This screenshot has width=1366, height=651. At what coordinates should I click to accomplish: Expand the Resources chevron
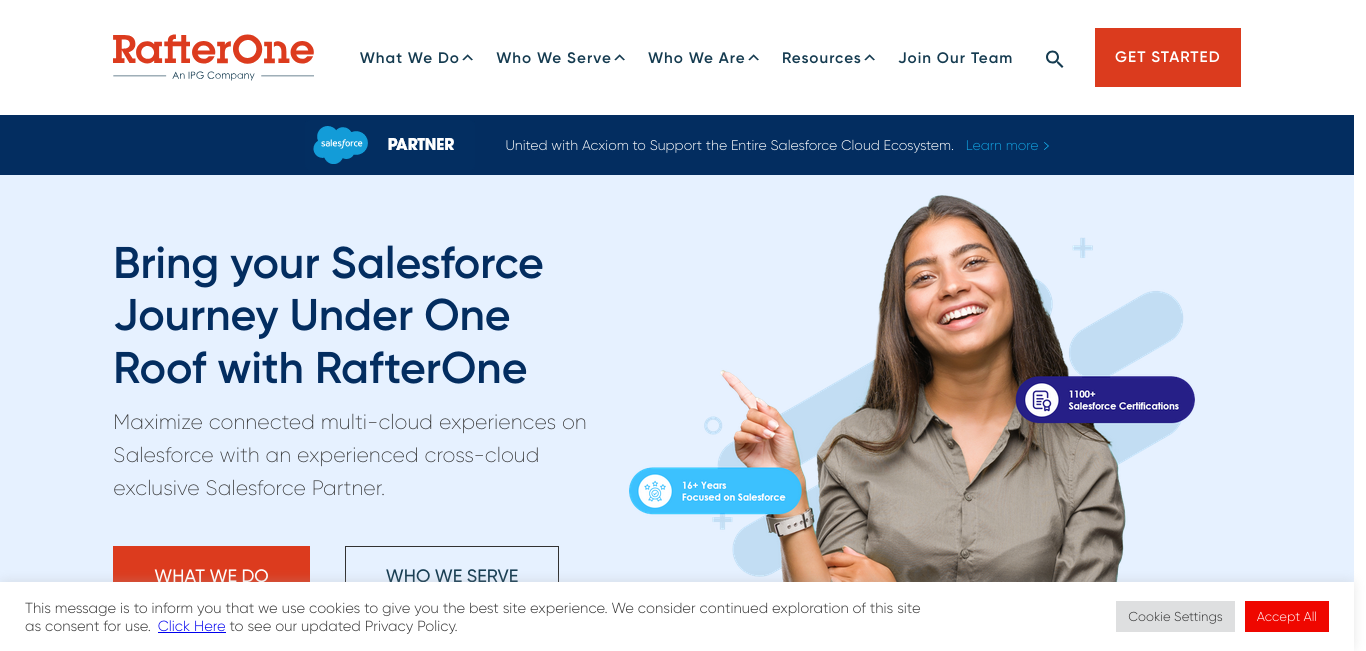[x=870, y=58]
